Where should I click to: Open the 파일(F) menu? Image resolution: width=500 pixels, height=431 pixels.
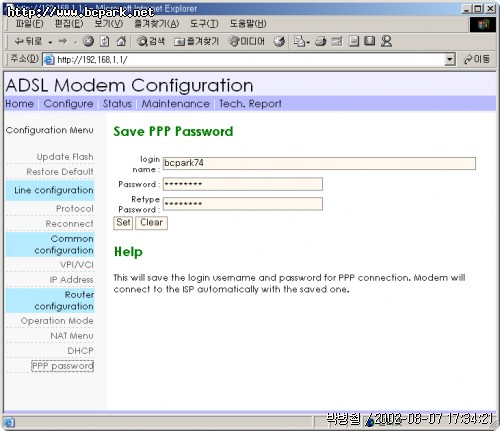29,24
